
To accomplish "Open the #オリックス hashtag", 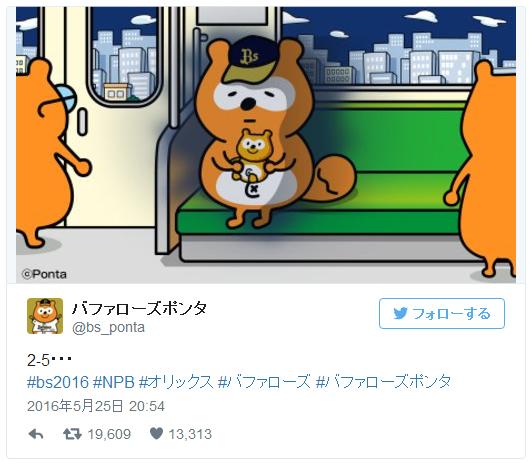I will pyautogui.click(x=176, y=382).
